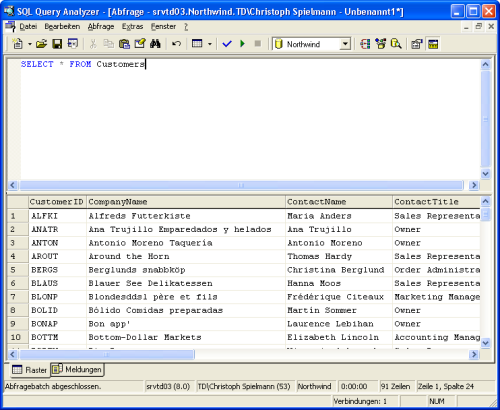The height and width of the screenshot is (410, 500).
Task: Click the query editor scroll up arrow
Action: (486, 64)
